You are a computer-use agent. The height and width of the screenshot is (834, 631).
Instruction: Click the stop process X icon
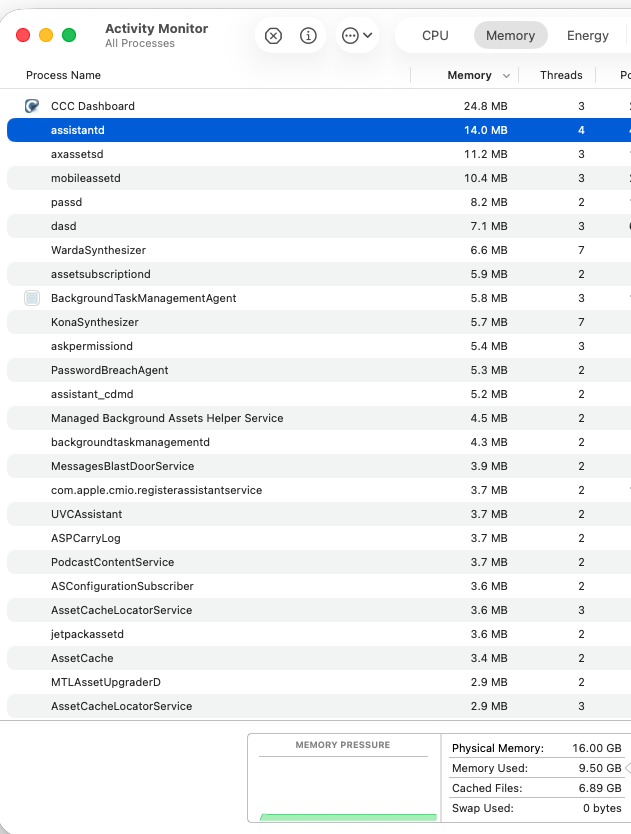pos(273,36)
